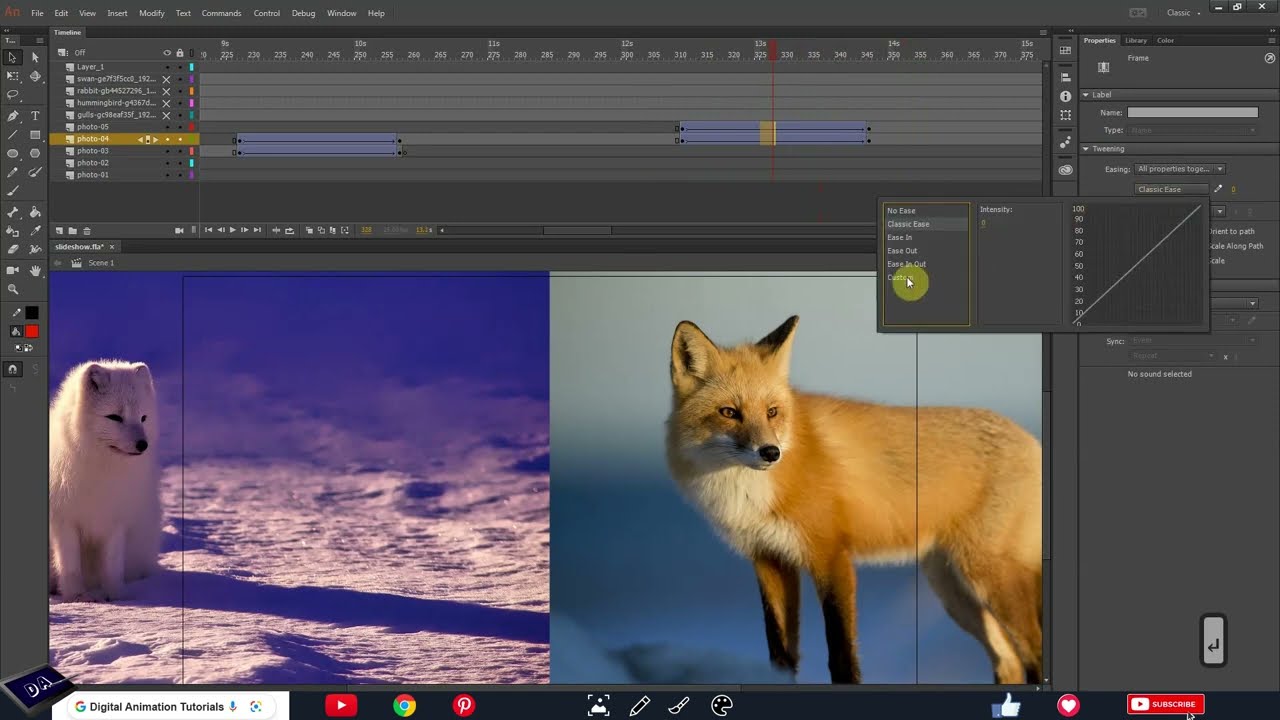Select the Brush tool below the Pencil
Image resolution: width=1280 pixels, height=720 pixels.
tap(13, 191)
